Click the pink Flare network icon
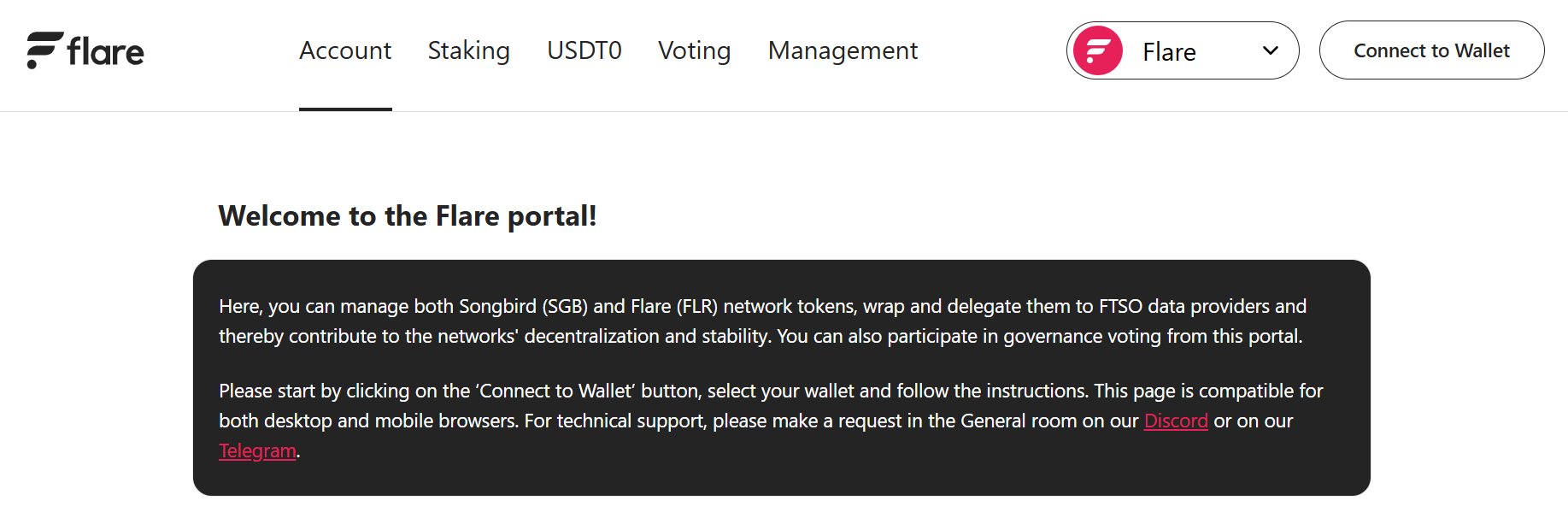This screenshot has width=1568, height=518. point(1097,51)
